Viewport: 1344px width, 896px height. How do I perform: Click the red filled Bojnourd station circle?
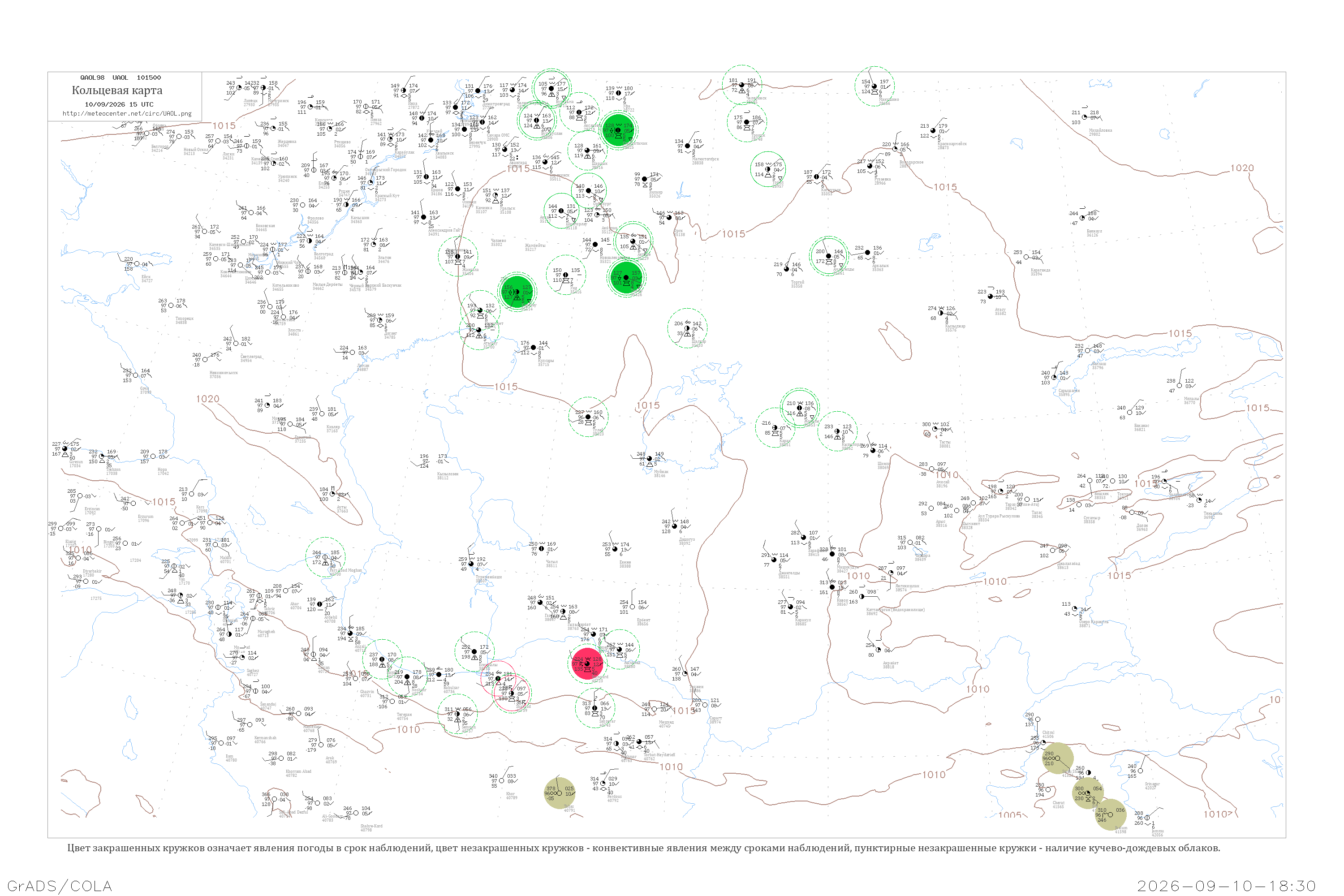(x=587, y=664)
